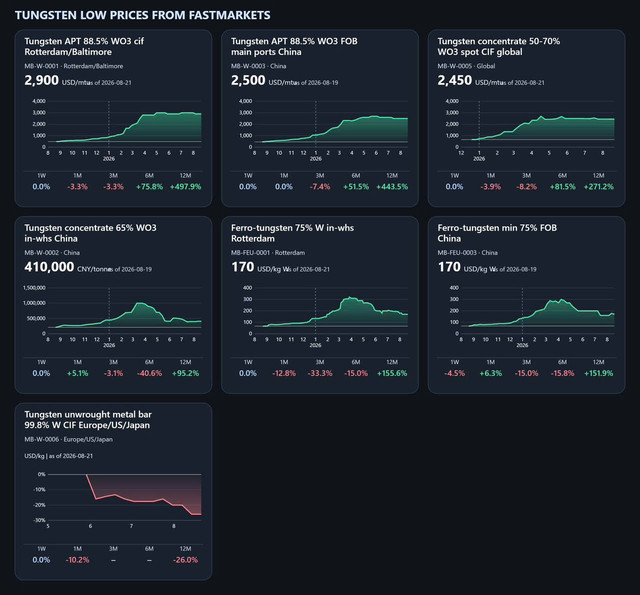The image size is (640, 595).
Task: Open the Tungsten APT cif Rotterdam/Baltimore card title
Action: coord(84,47)
